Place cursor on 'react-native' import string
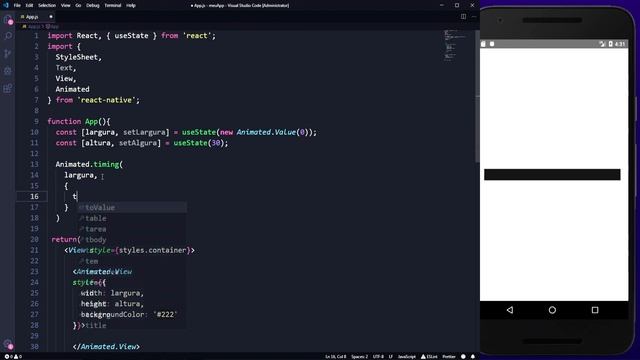 pyautogui.click(x=106, y=100)
